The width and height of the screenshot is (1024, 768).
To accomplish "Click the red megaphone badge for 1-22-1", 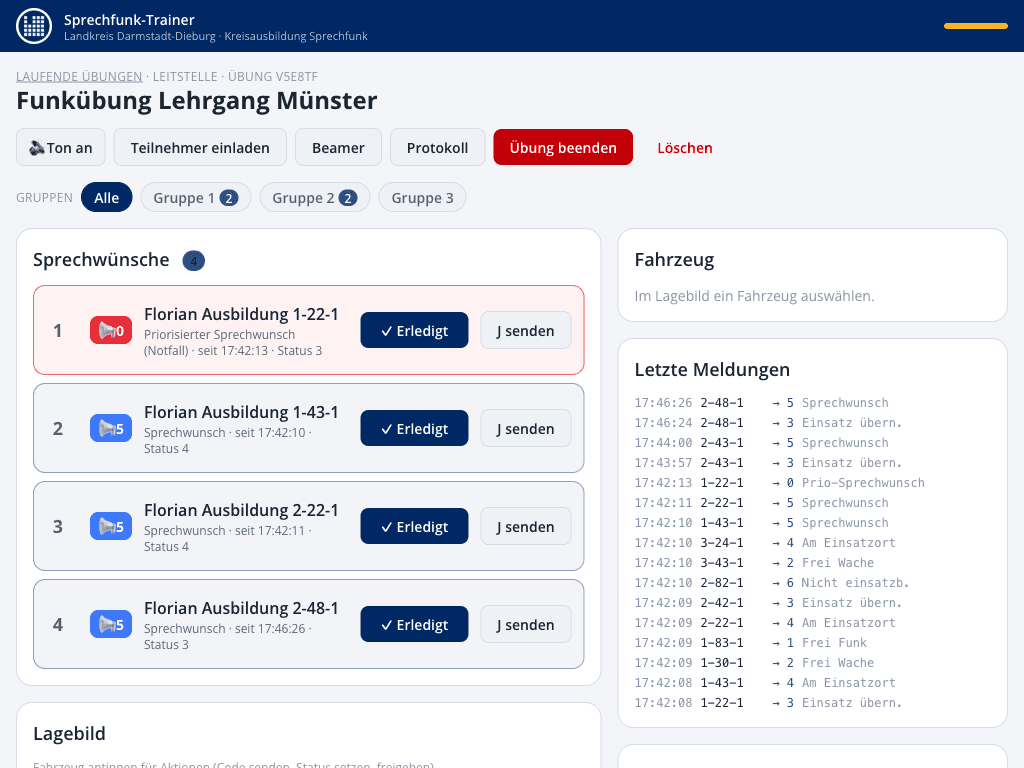I will 111,330.
